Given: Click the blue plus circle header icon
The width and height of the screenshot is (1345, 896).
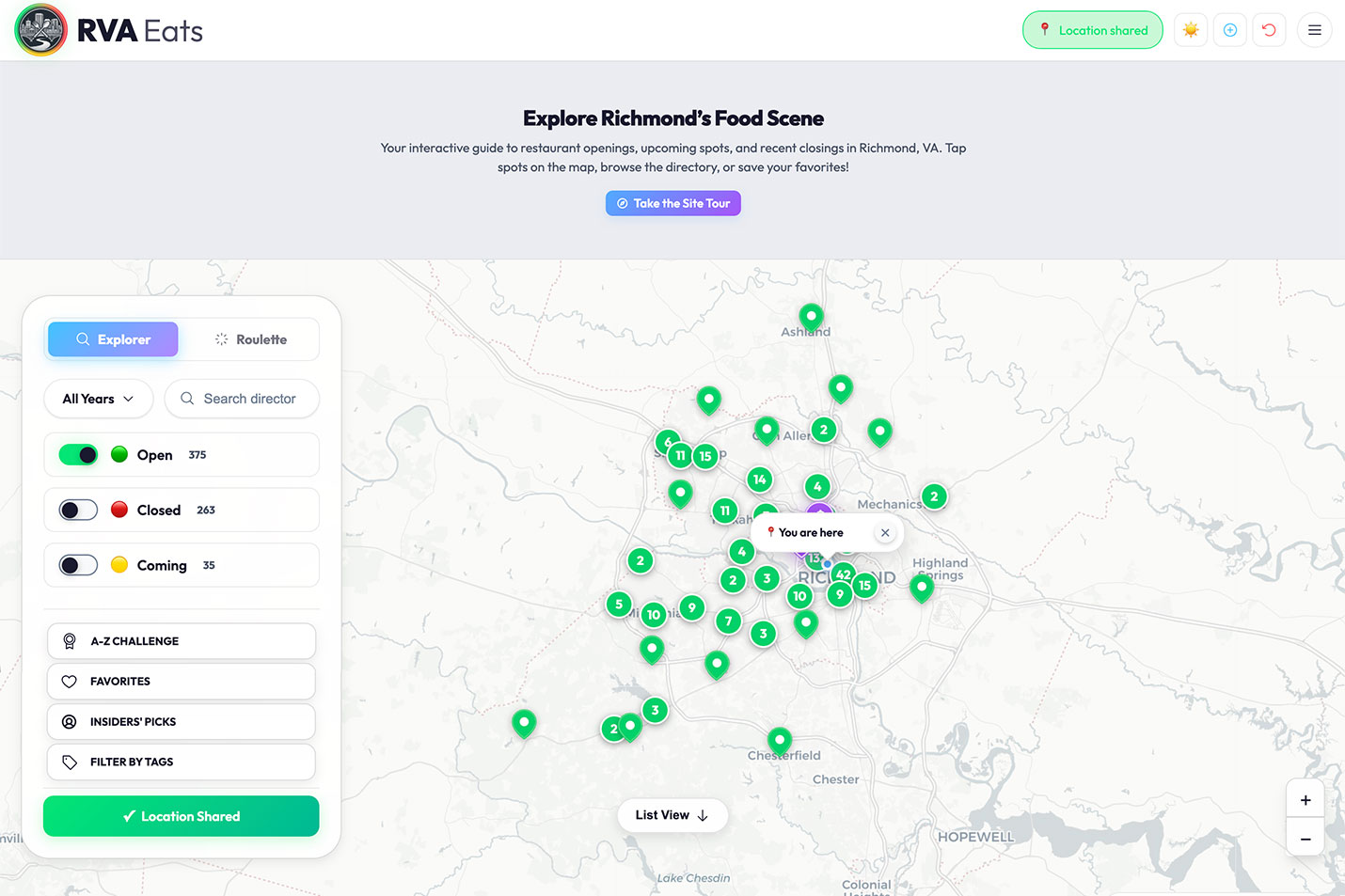Looking at the screenshot, I should coord(1229,30).
